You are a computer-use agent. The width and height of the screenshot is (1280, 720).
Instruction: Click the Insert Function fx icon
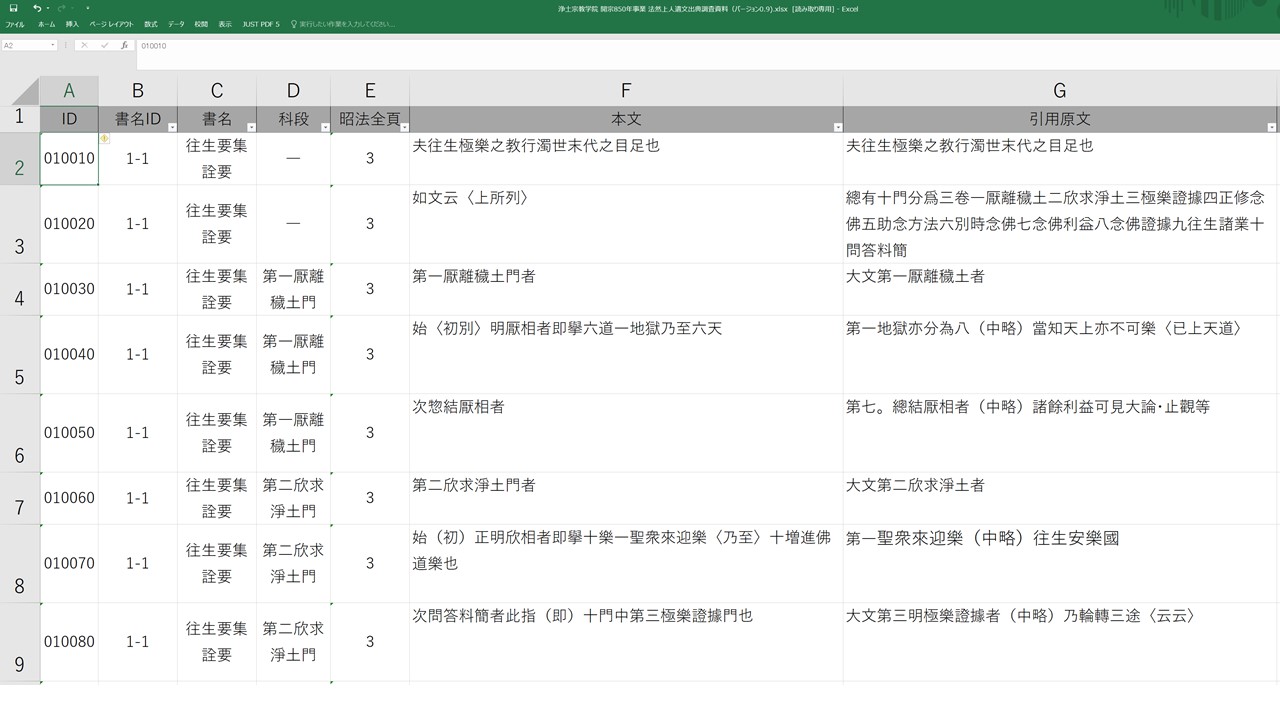[x=124, y=45]
